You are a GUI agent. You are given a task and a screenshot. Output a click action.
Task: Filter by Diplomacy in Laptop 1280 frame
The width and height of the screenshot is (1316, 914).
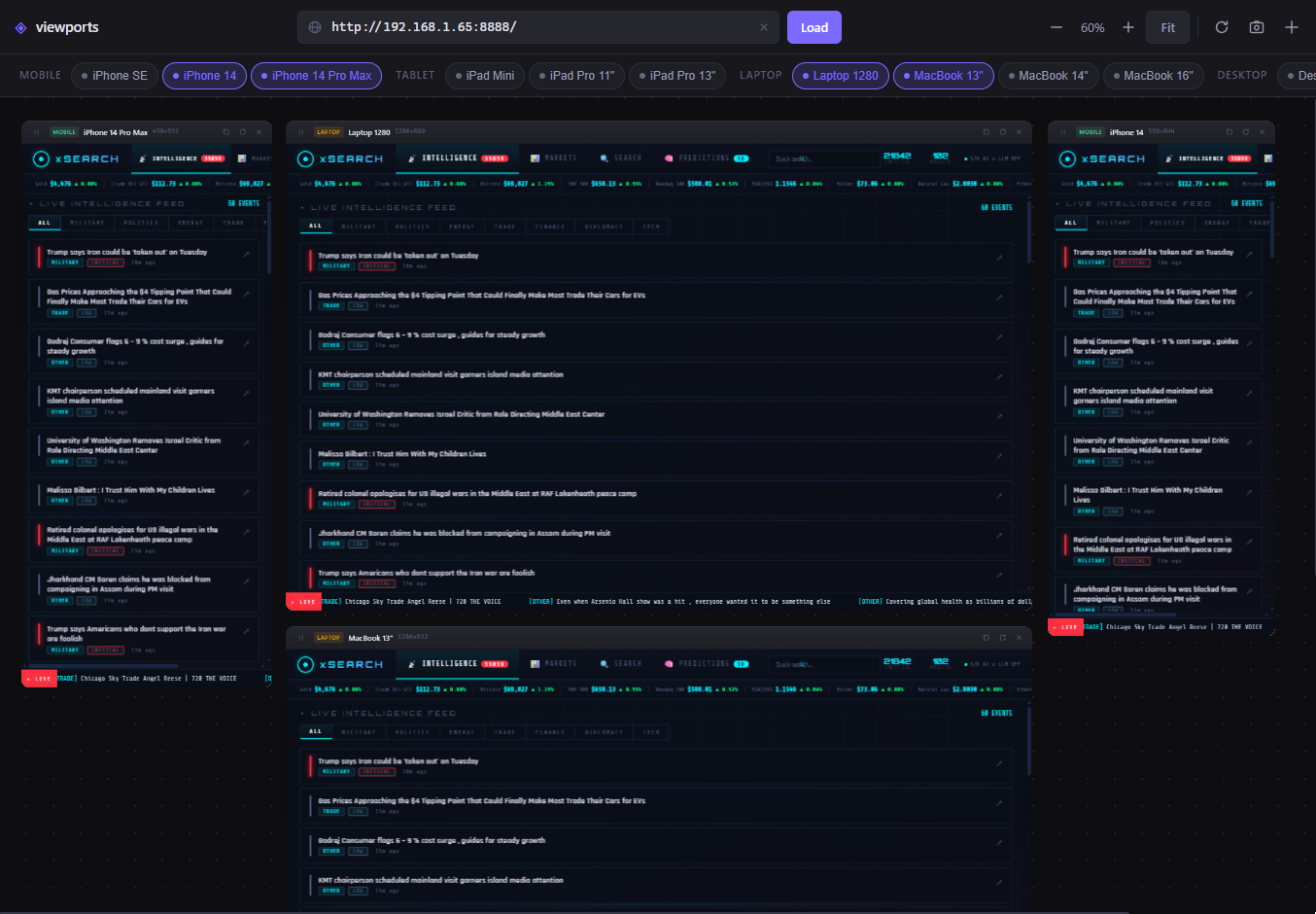(605, 227)
